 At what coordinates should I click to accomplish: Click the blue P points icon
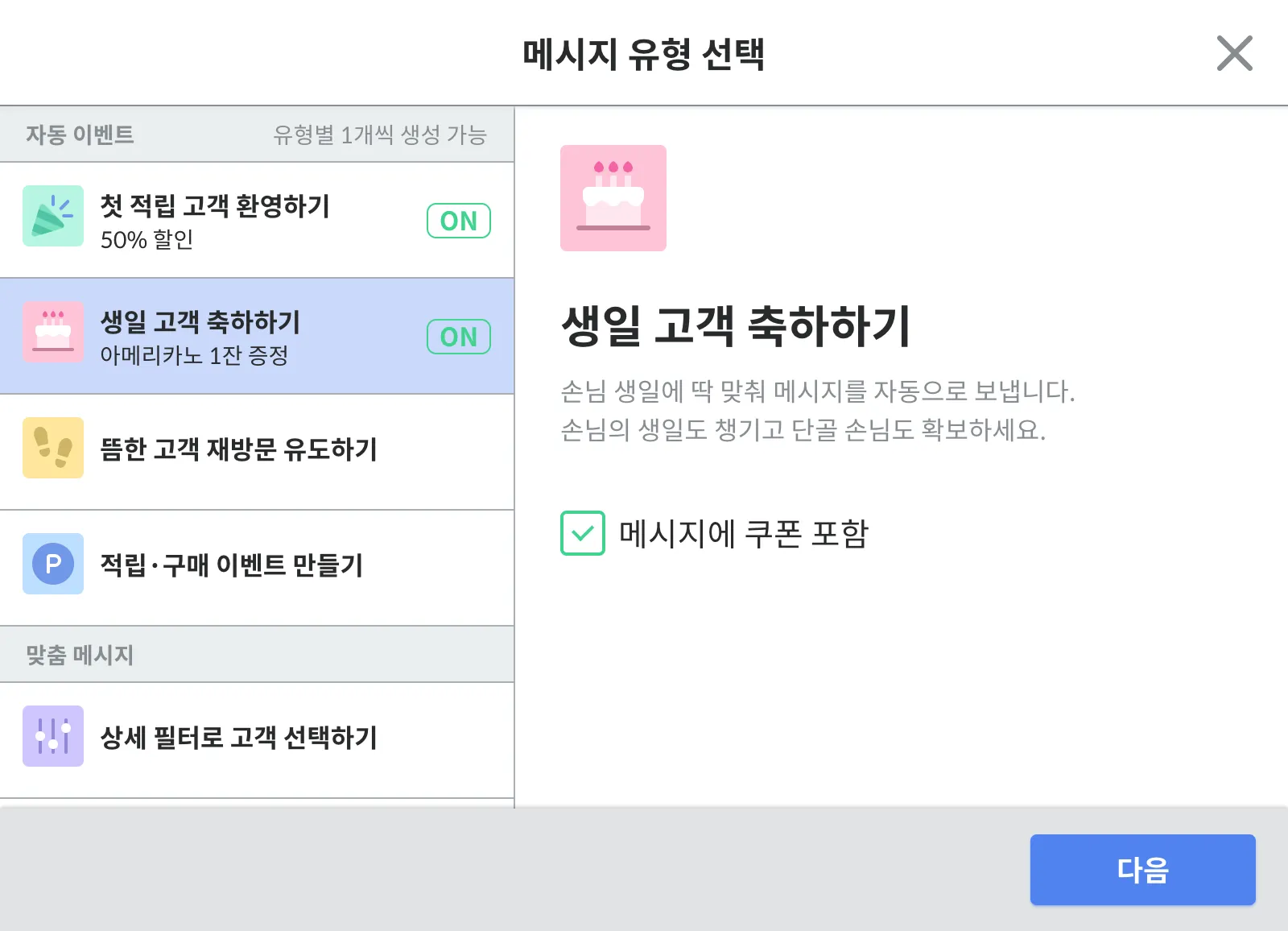pyautogui.click(x=53, y=564)
